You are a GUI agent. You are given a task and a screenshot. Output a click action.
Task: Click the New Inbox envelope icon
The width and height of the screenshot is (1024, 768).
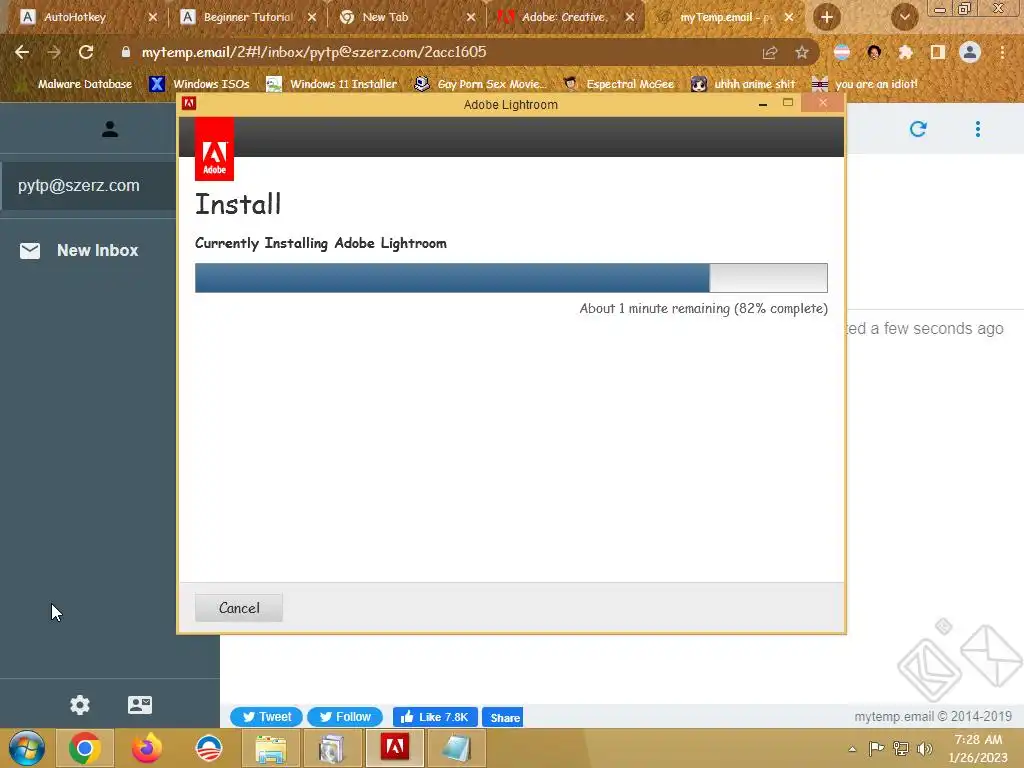(x=30, y=251)
